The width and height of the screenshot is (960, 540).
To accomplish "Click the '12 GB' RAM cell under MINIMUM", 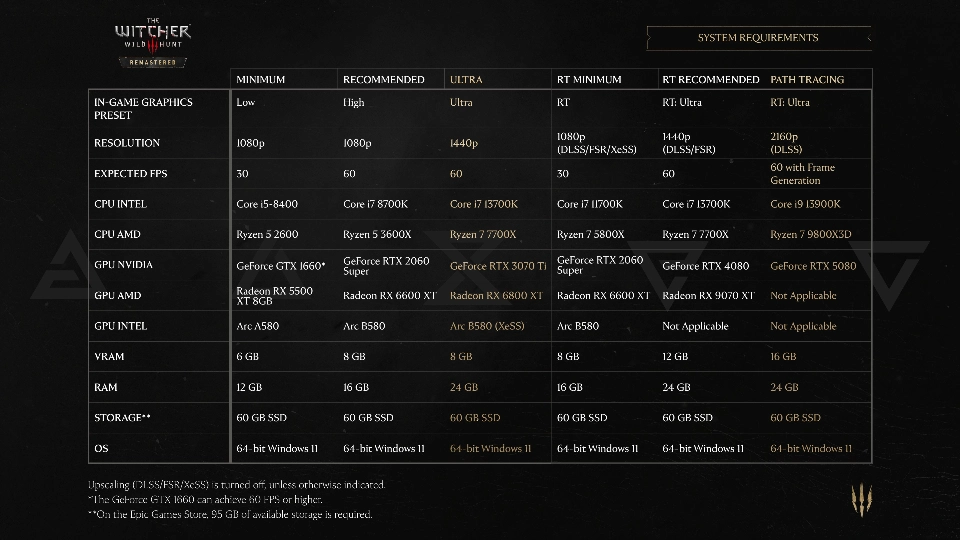I will click(249, 387).
